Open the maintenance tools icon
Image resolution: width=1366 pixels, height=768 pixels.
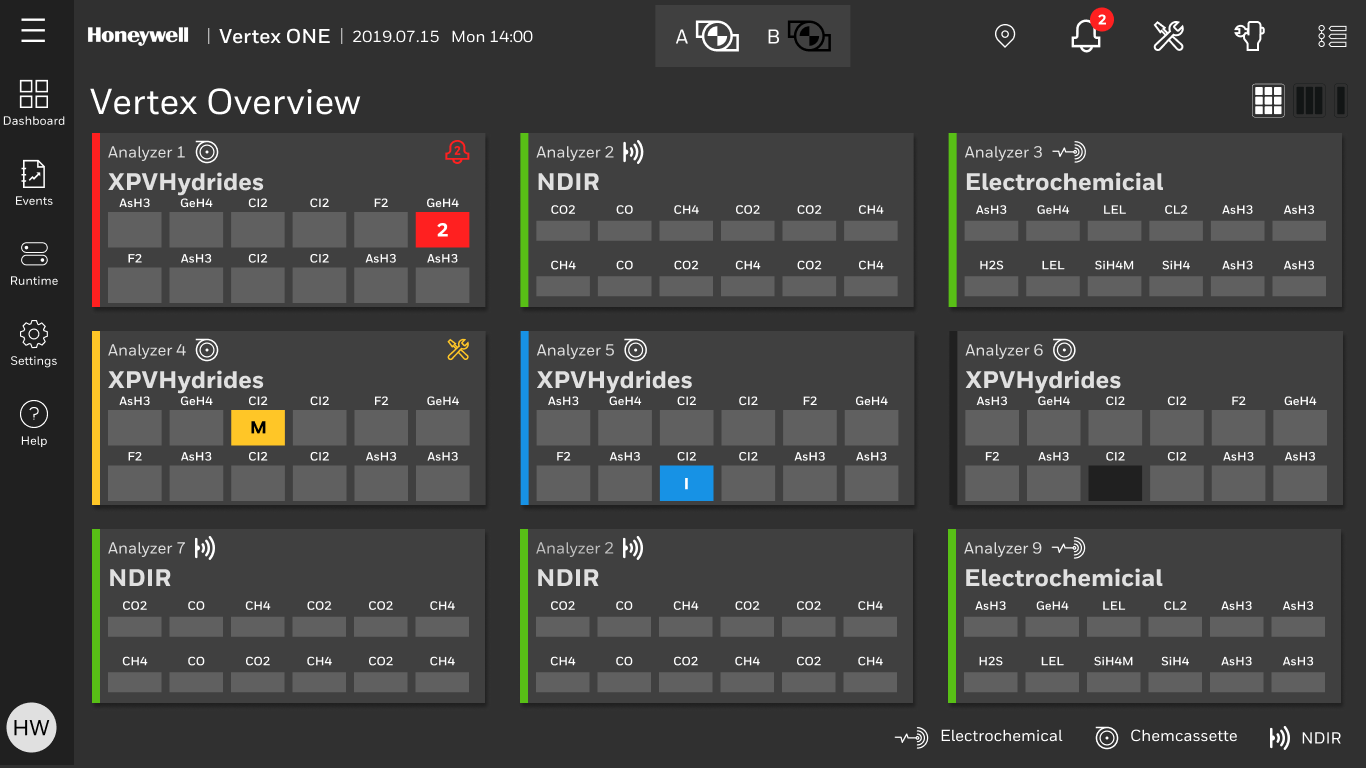[x=1168, y=36]
